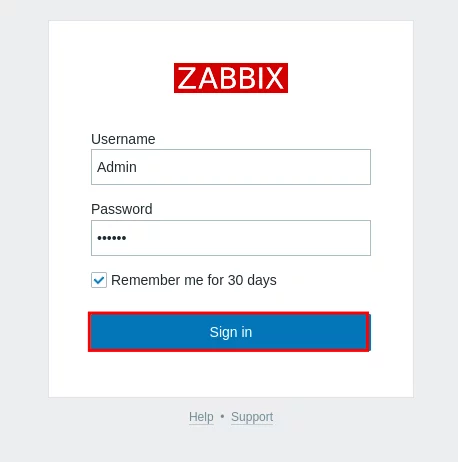Screen dimensions: 458x462
Task: Focus the Username input field
Action: (231, 167)
